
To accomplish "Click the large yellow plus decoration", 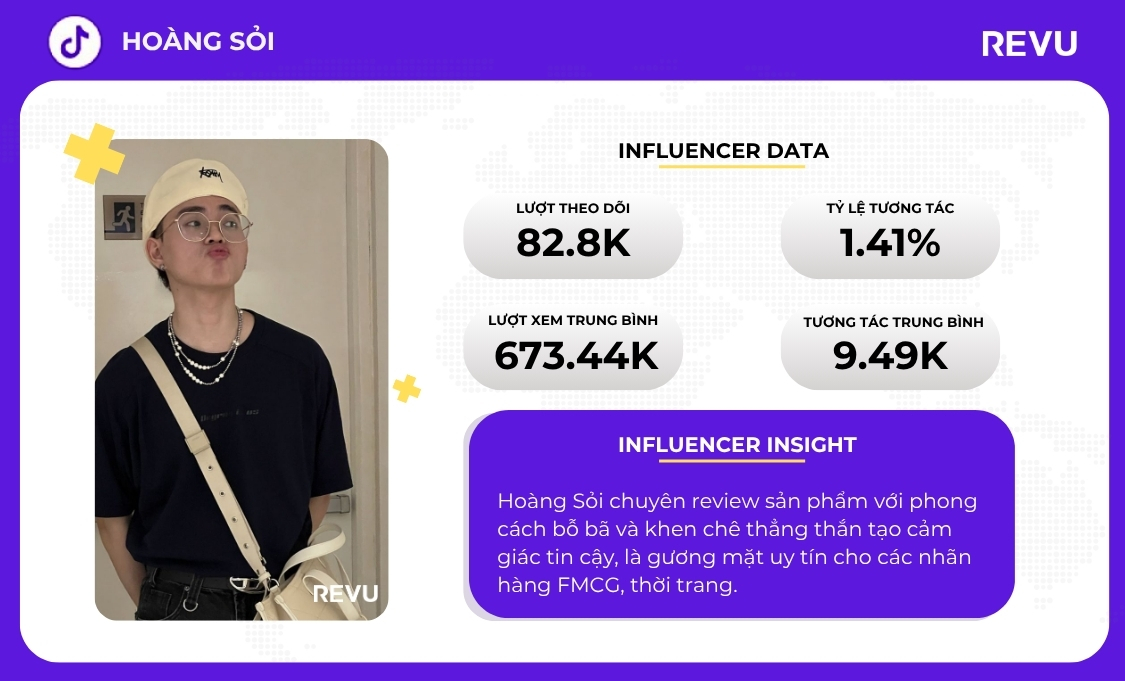I will (94, 154).
